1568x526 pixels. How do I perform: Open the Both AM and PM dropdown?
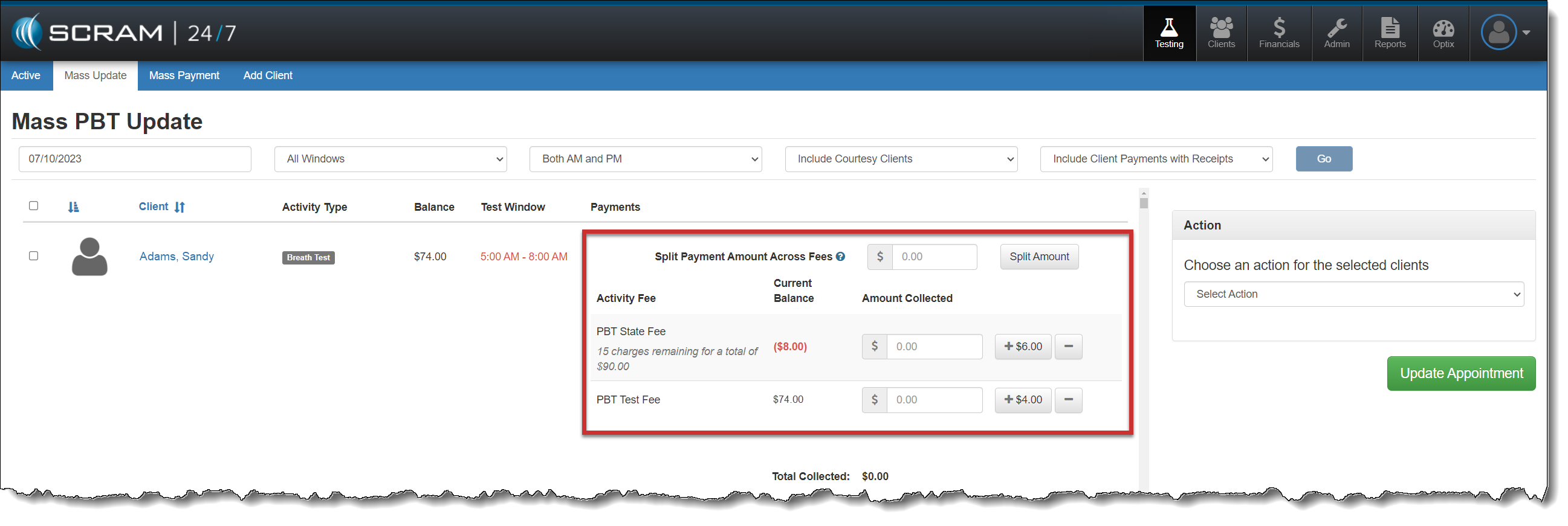click(x=645, y=159)
